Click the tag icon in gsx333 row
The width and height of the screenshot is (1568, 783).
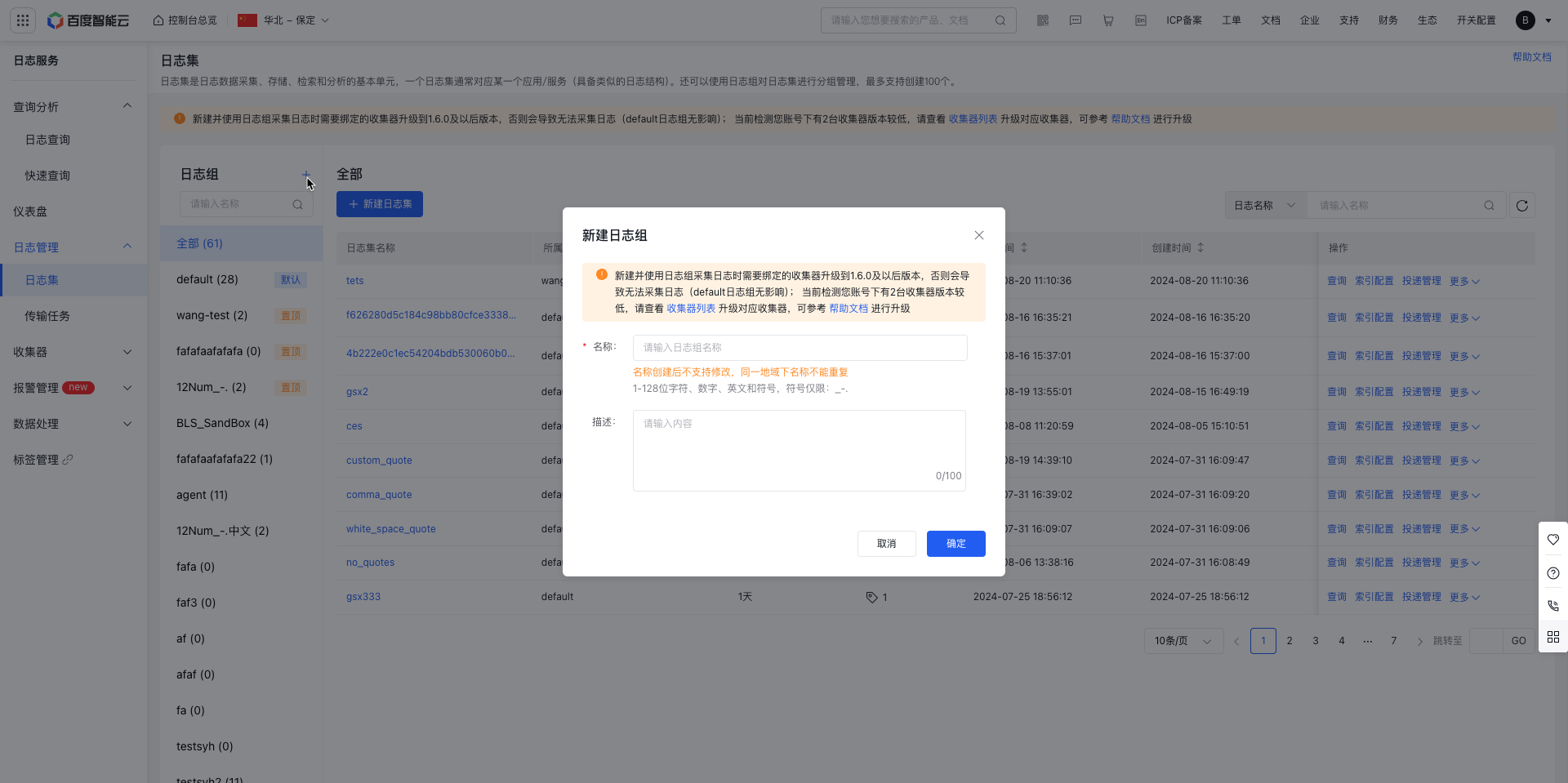click(x=871, y=598)
